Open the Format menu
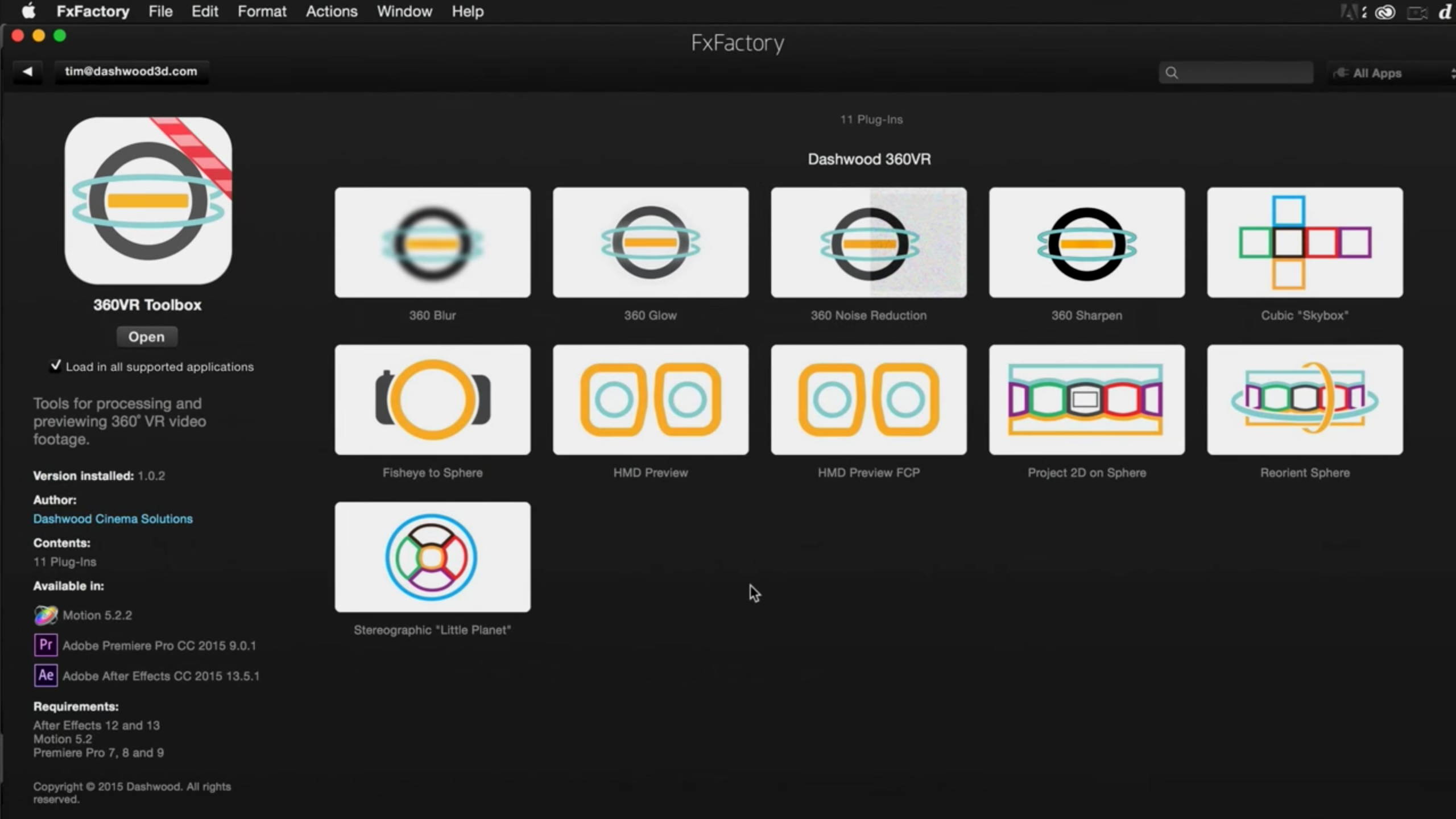This screenshot has height=819, width=1456. [262, 11]
